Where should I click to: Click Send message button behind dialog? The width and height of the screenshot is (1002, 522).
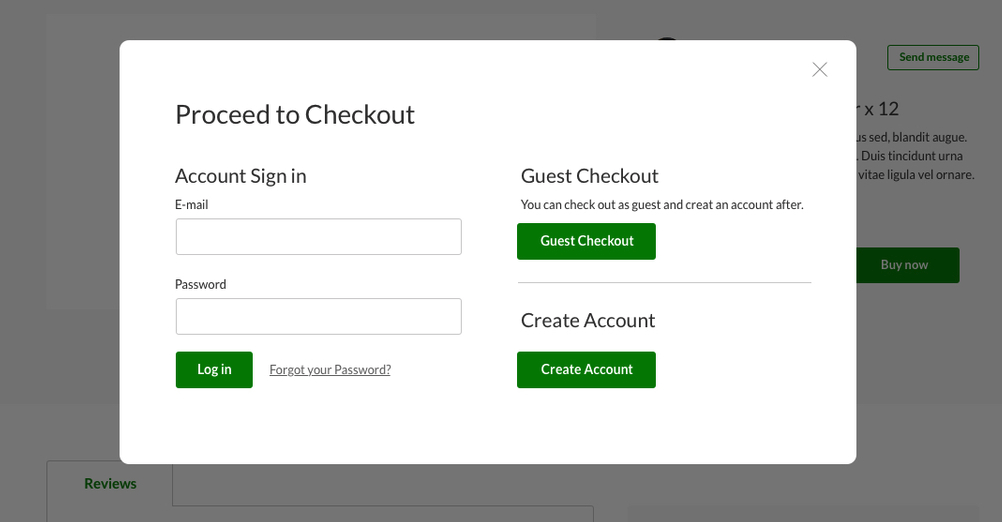coord(933,58)
